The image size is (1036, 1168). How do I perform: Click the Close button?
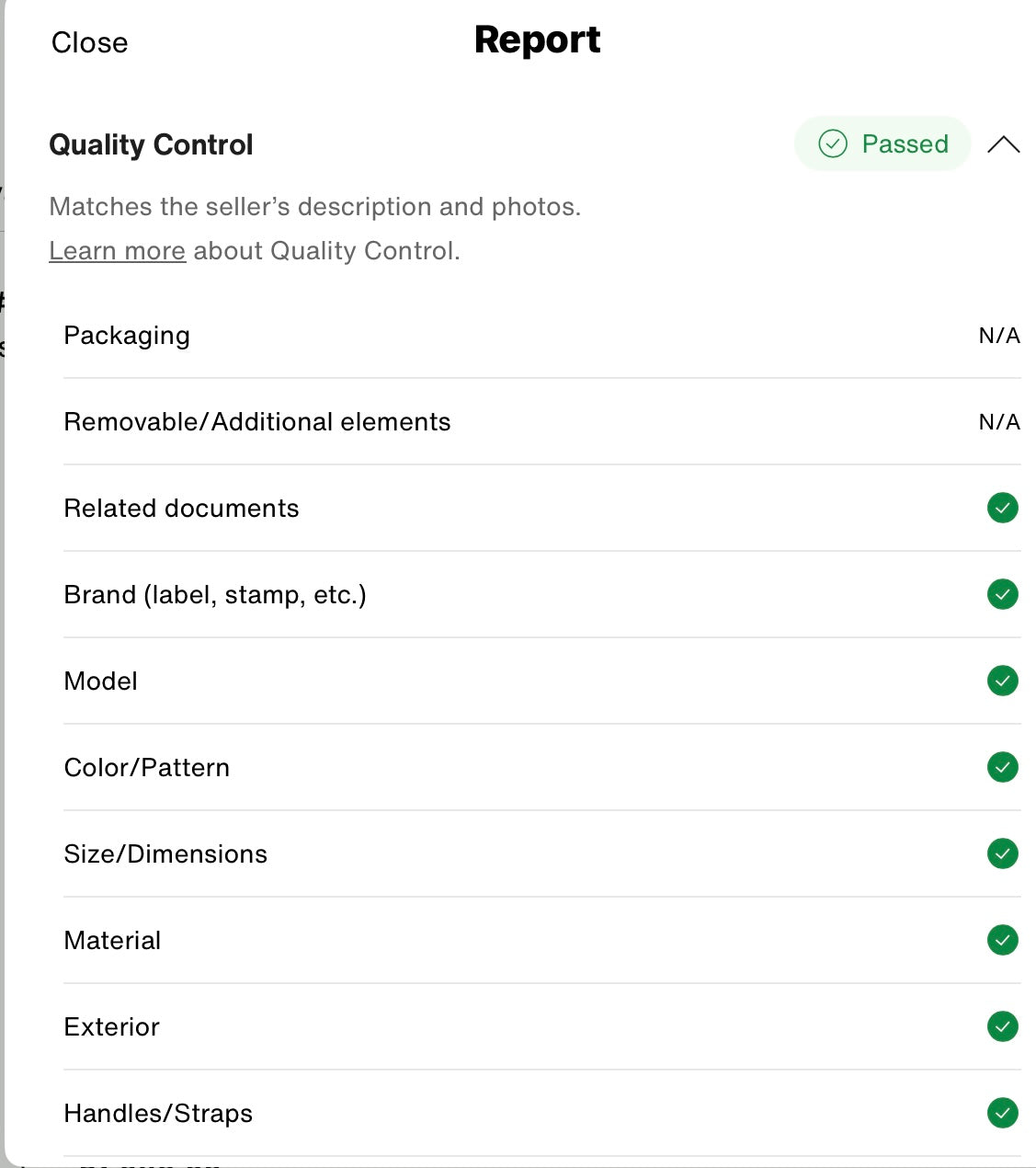point(89,42)
